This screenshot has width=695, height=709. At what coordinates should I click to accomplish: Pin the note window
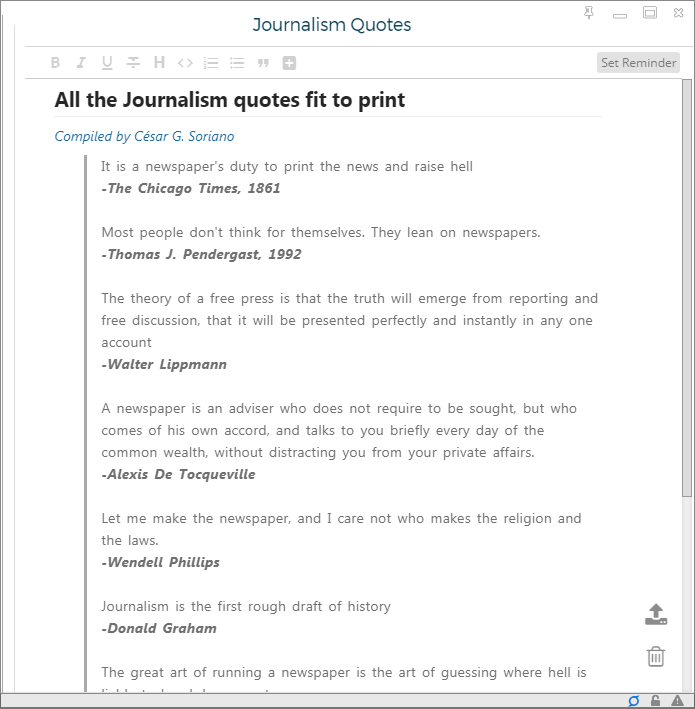pyautogui.click(x=589, y=13)
